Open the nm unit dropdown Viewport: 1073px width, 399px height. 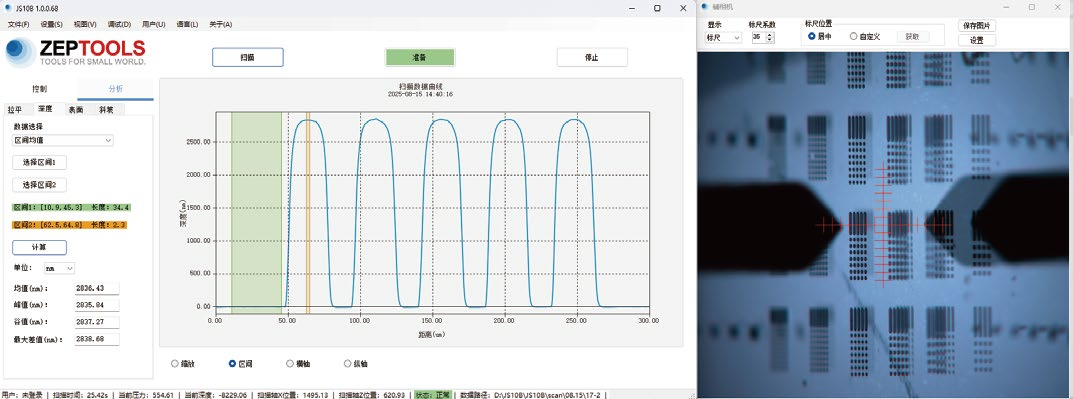click(59, 268)
